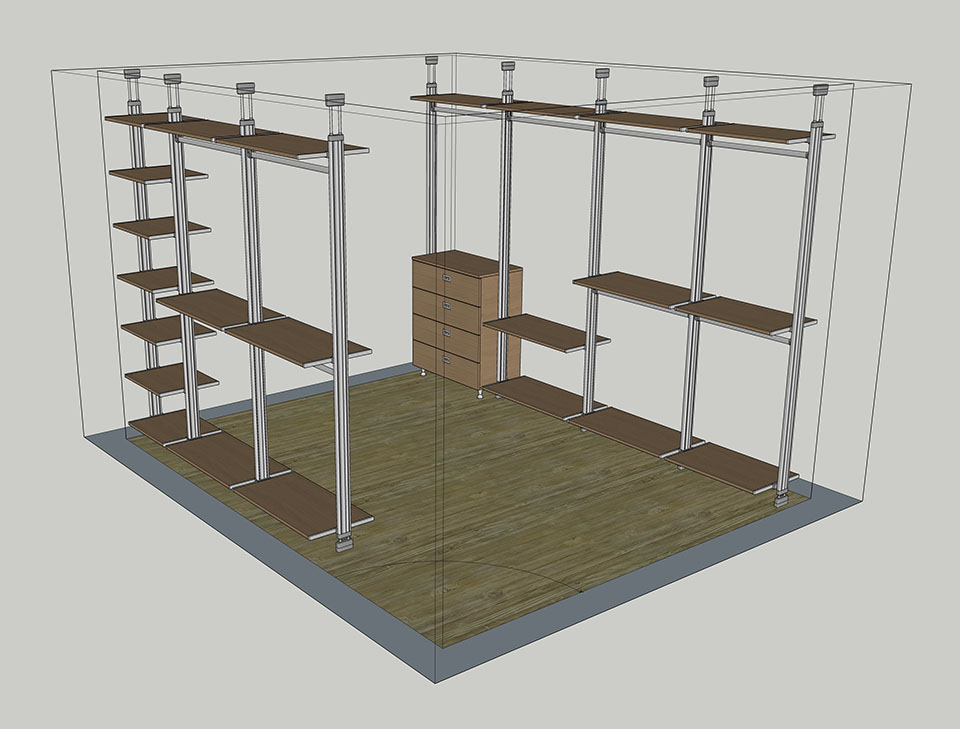The width and height of the screenshot is (960, 729).
Task: Click the wooden top of the dresser
Action: [x=468, y=262]
